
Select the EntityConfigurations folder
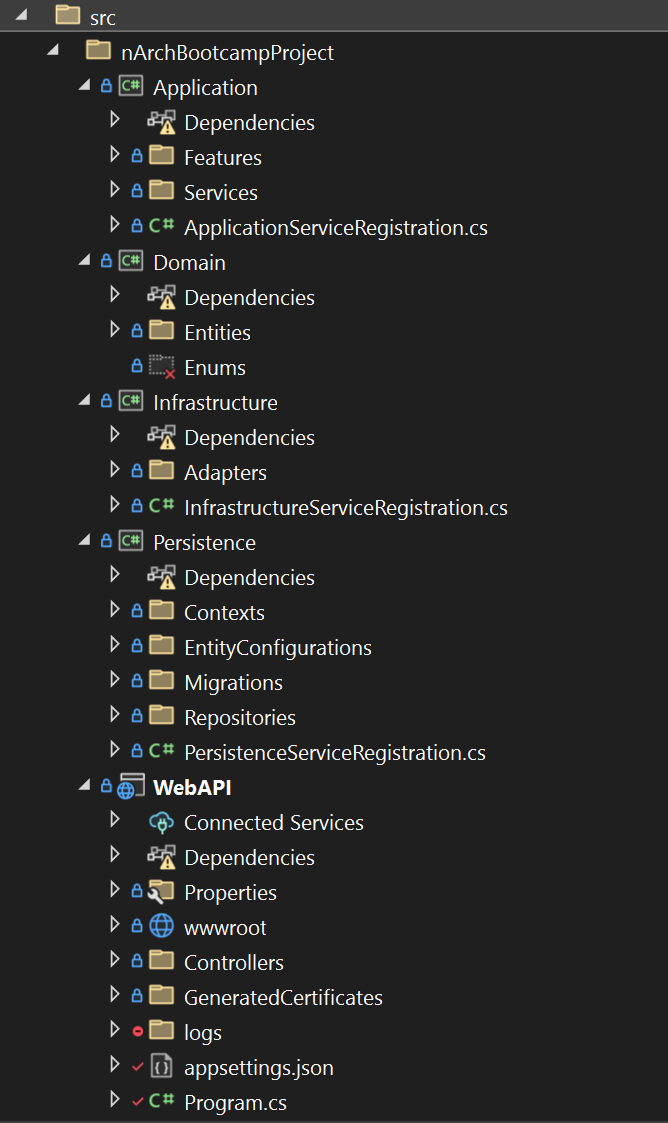point(278,647)
